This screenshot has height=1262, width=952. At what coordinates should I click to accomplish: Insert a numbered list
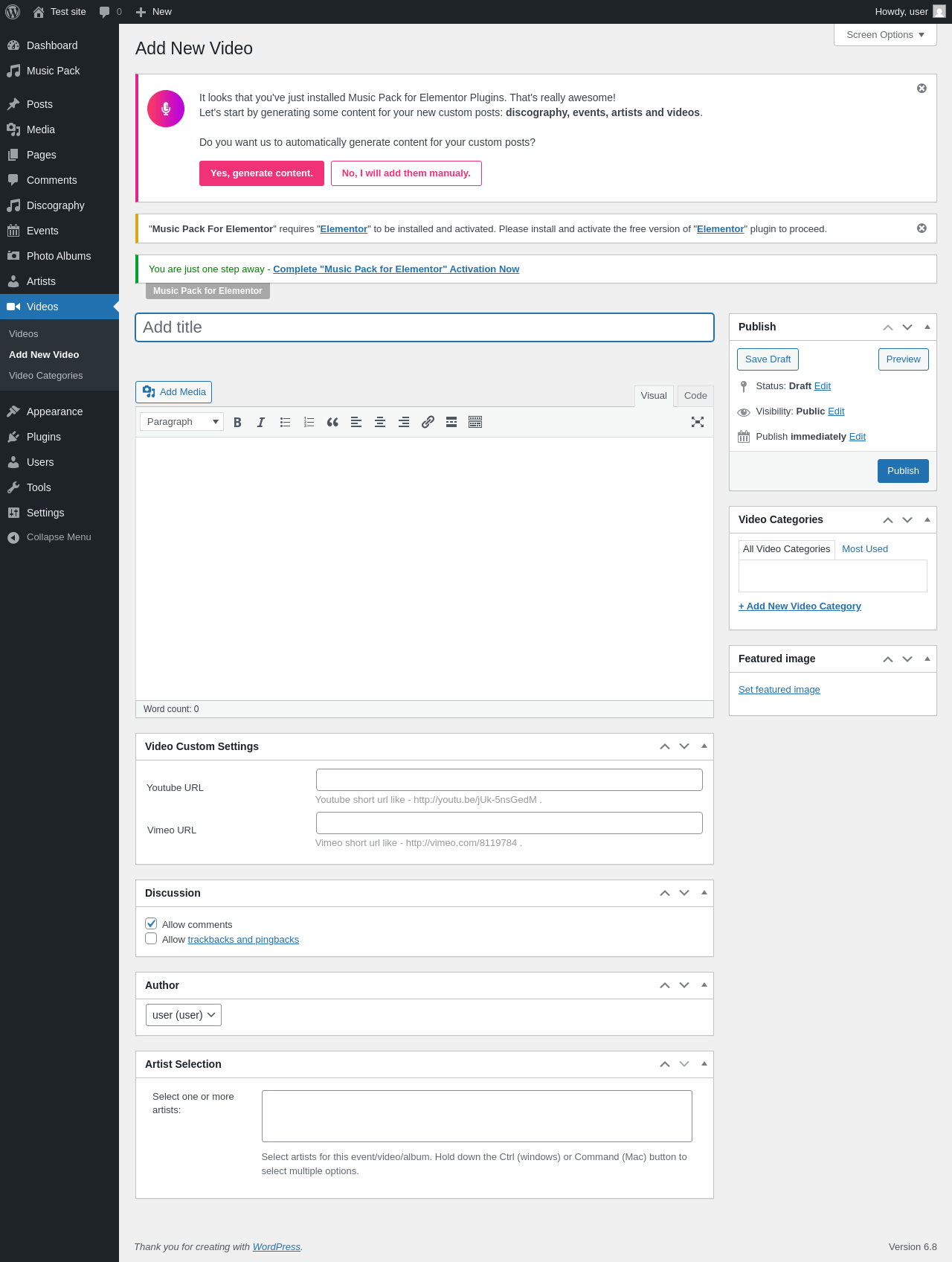click(x=309, y=422)
